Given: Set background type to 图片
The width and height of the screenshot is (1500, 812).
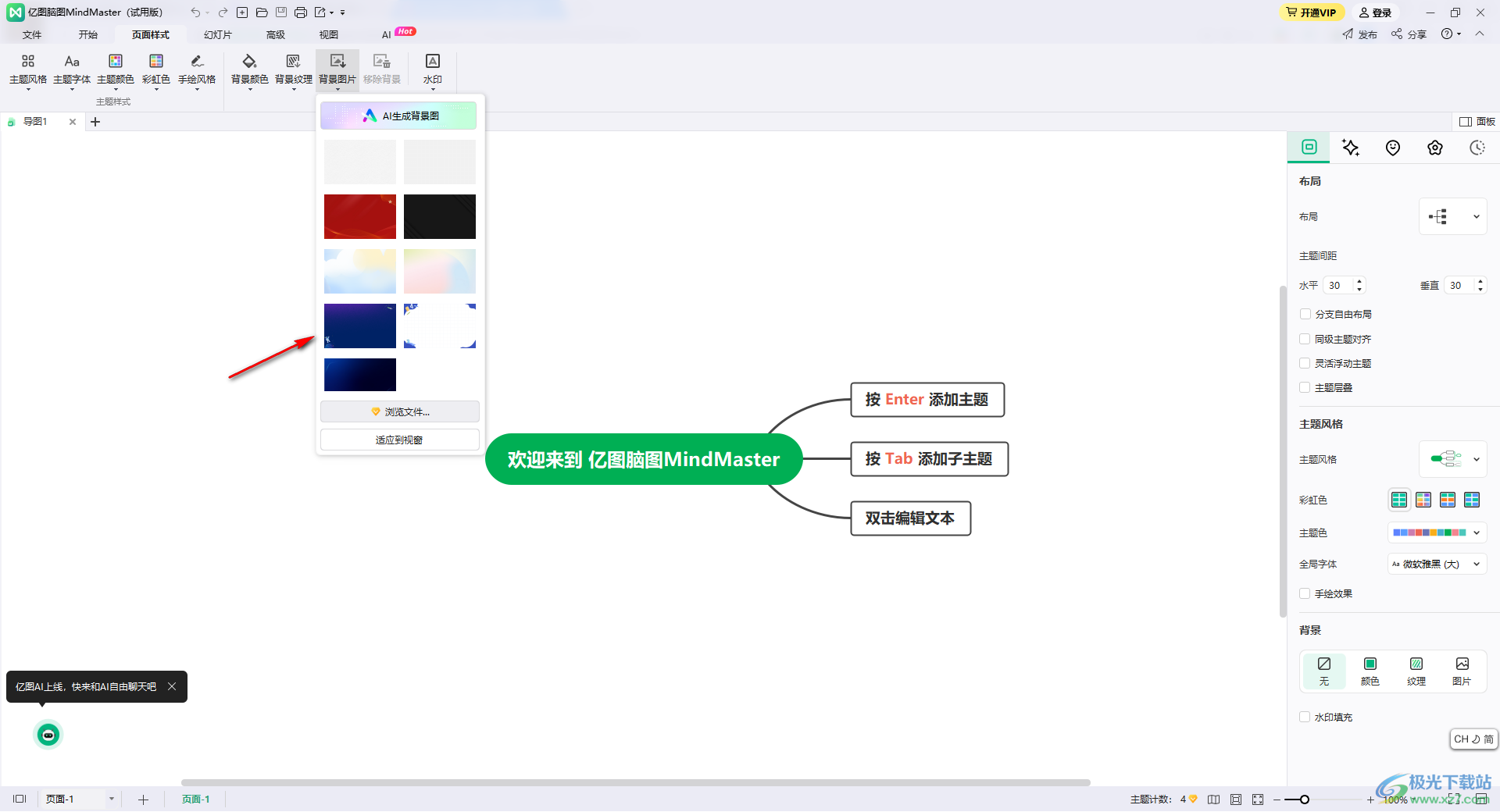Looking at the screenshot, I should tap(1462, 671).
